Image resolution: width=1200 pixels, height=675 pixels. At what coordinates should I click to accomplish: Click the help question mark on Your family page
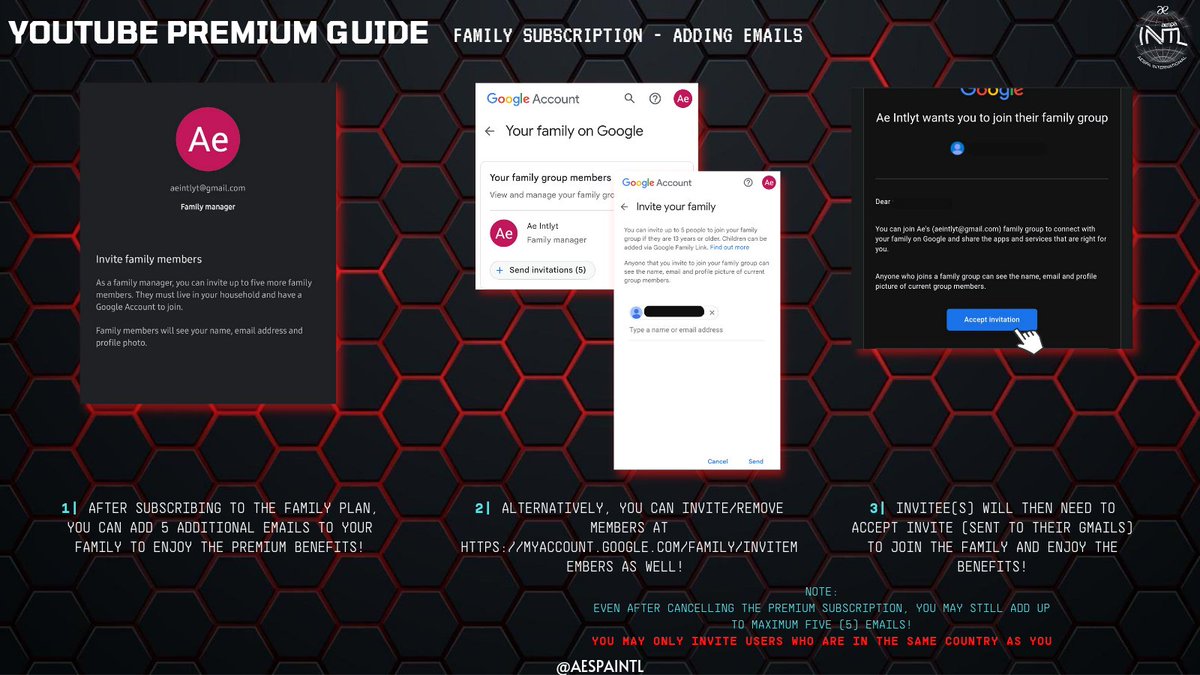coord(656,98)
